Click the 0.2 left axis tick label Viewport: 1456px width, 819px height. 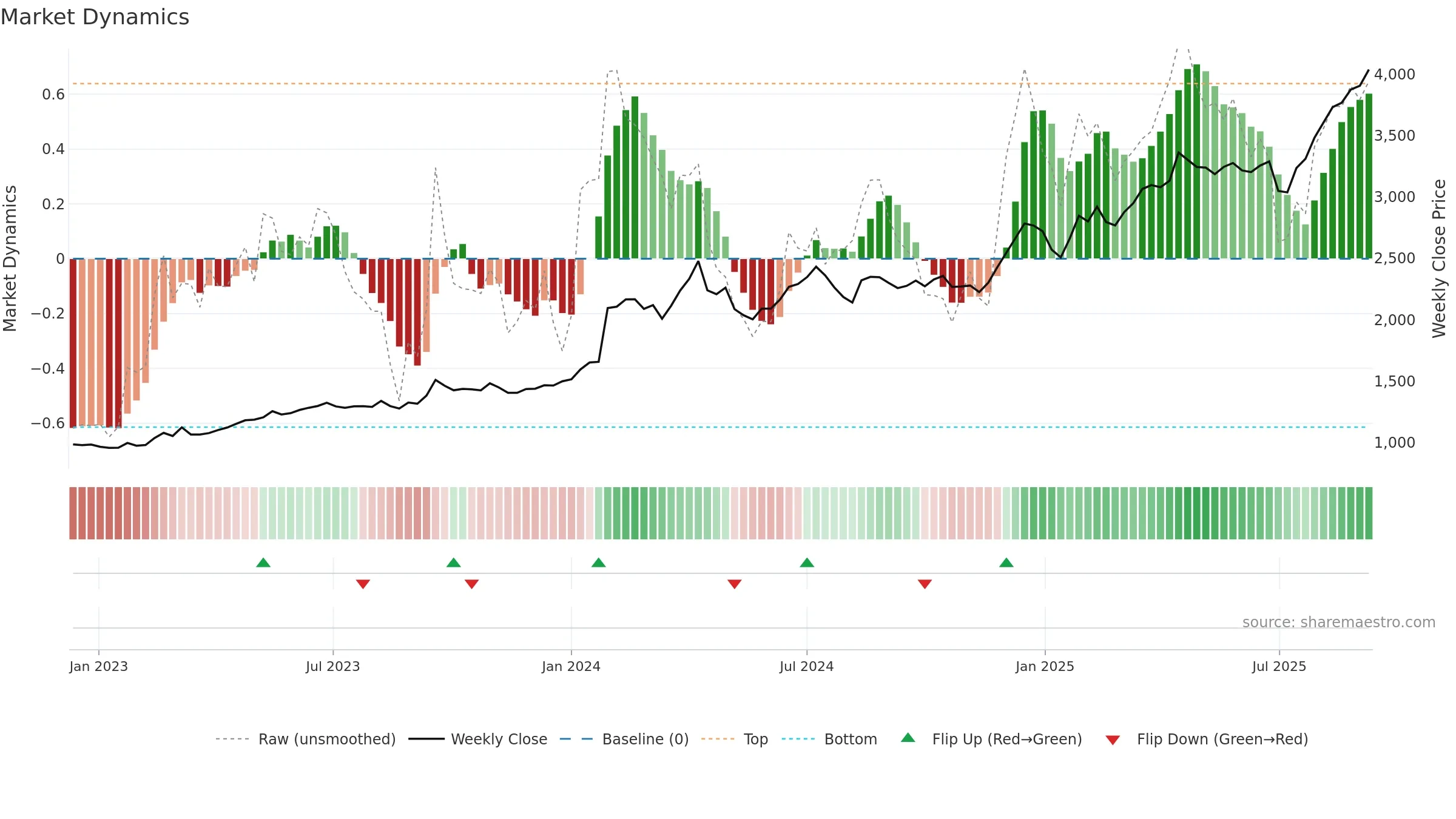tap(53, 204)
